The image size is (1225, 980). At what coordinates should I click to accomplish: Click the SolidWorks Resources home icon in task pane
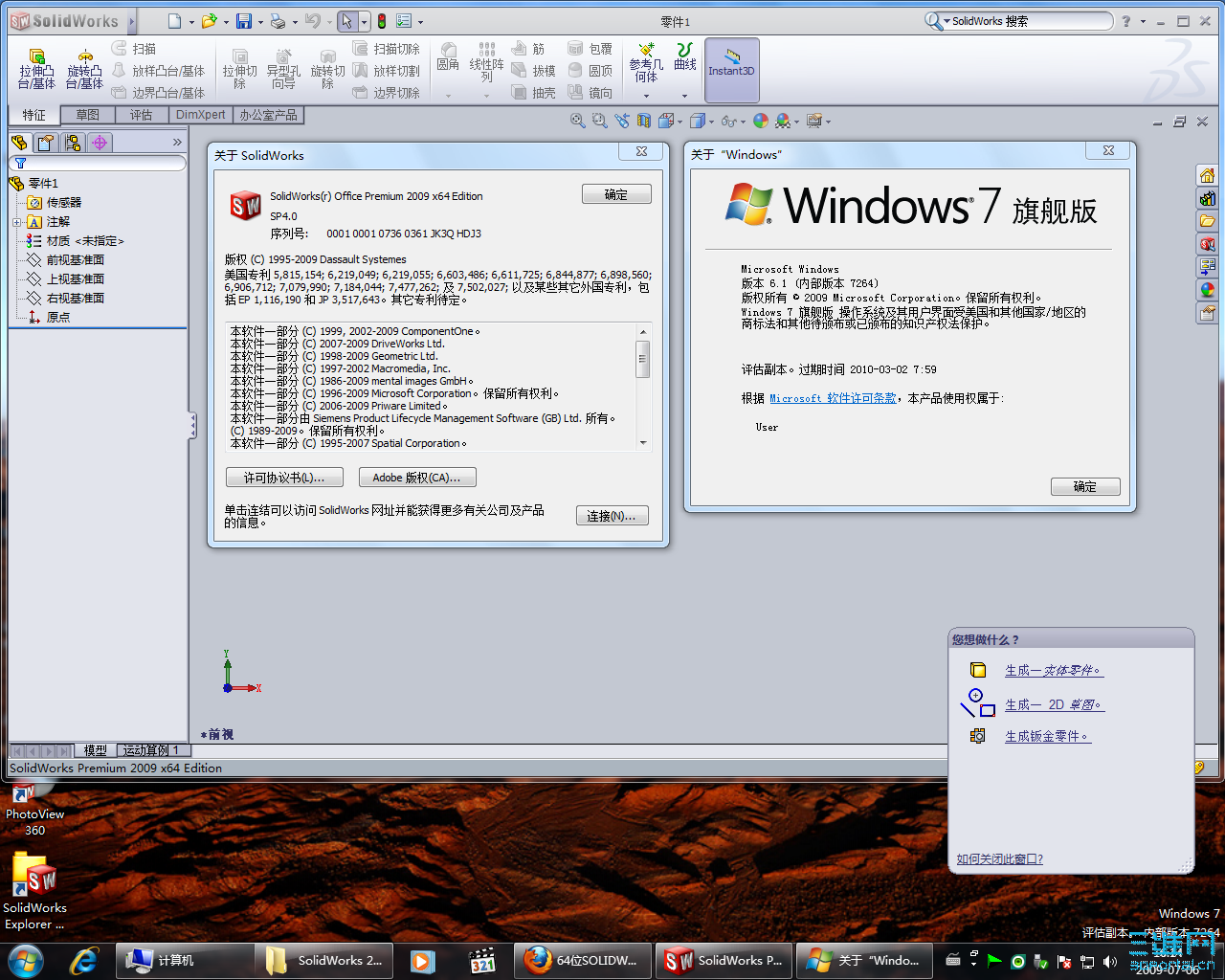click(x=1207, y=175)
